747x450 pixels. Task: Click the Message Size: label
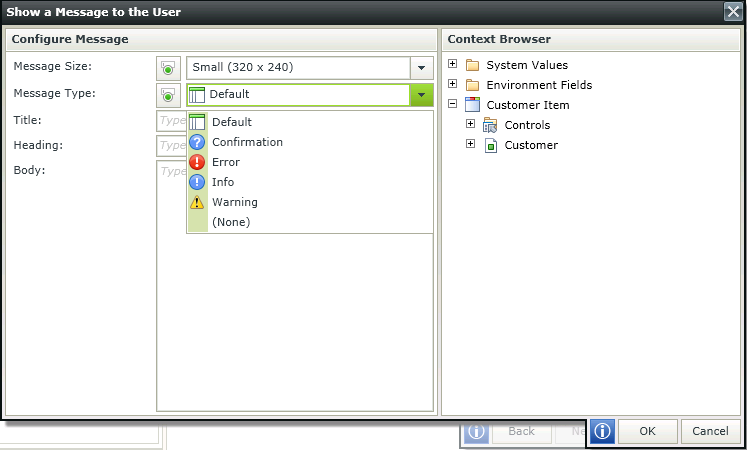[52, 66]
